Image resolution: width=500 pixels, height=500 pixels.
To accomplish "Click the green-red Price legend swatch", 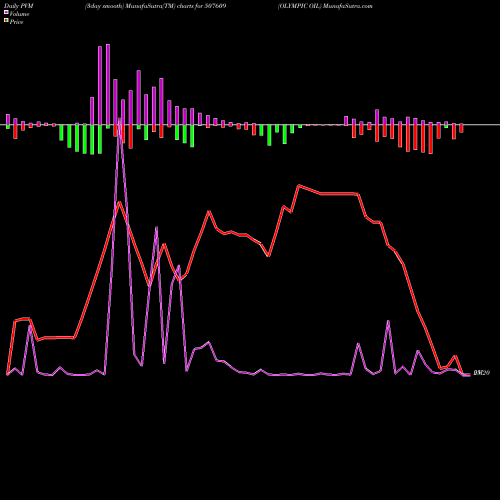I will click(x=6, y=21).
